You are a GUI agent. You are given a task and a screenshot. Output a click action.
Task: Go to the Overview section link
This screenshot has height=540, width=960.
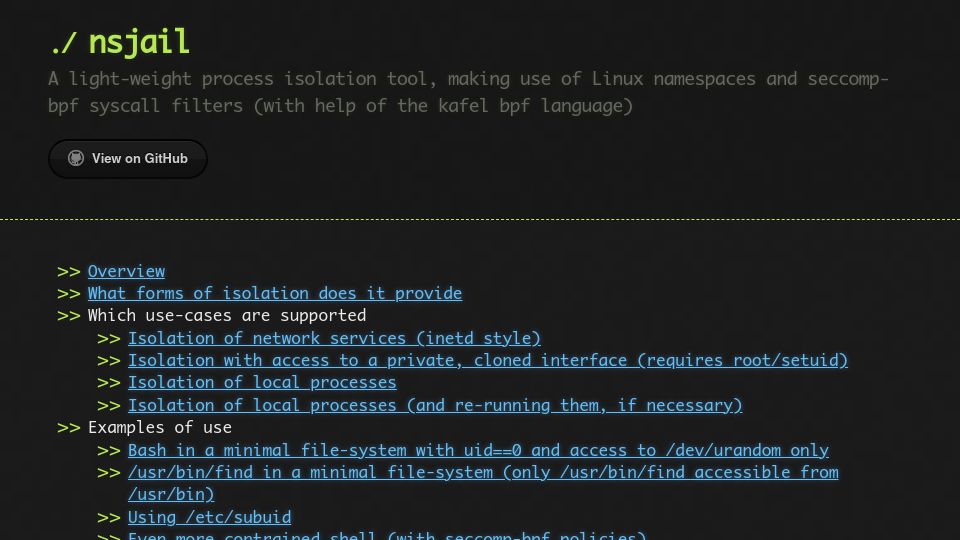[x=126, y=271]
